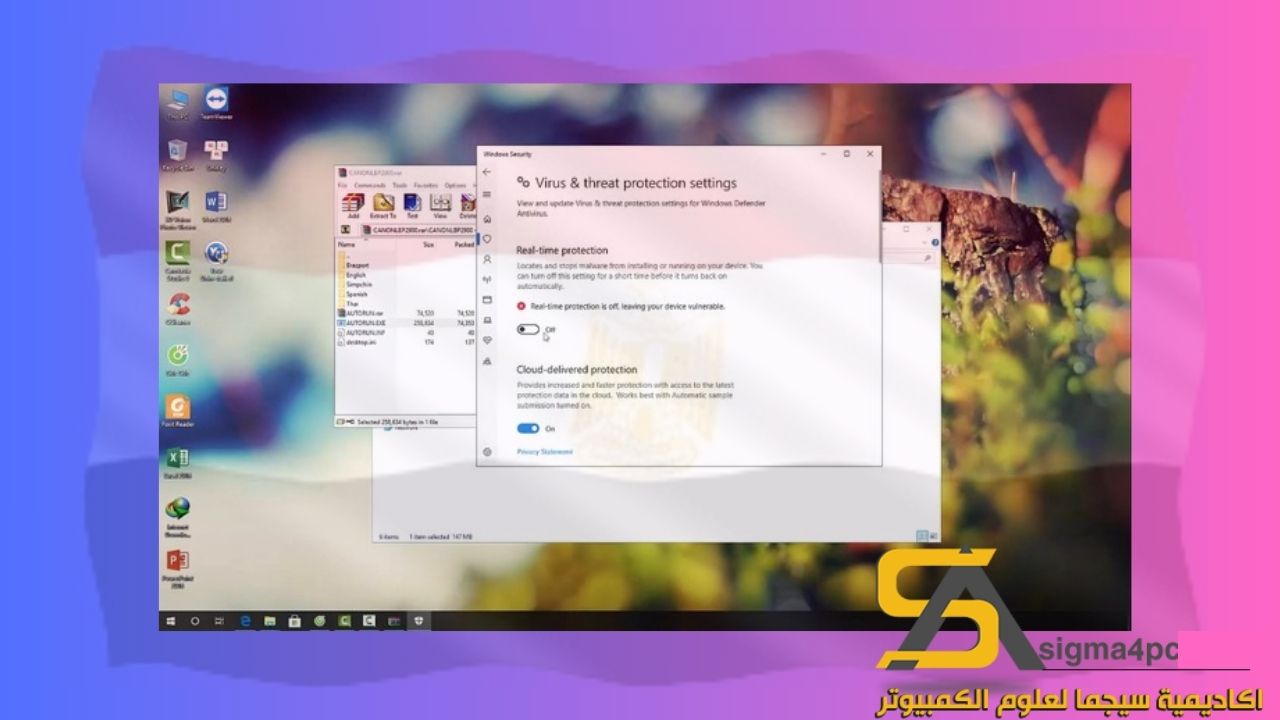Open Firewall & network protection sidebar icon
The image size is (1280, 720).
[x=487, y=279]
